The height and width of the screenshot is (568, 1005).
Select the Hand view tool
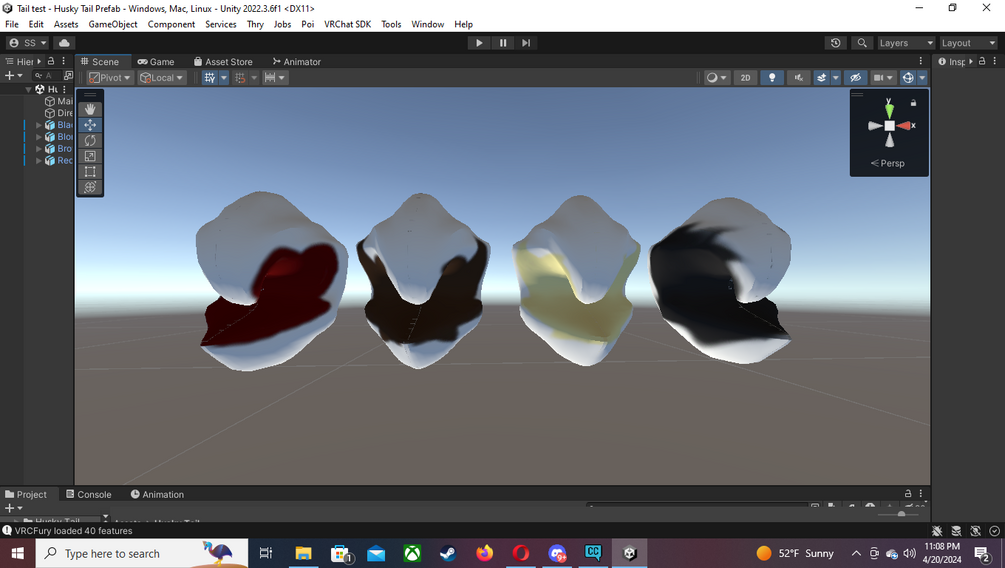[90, 110]
